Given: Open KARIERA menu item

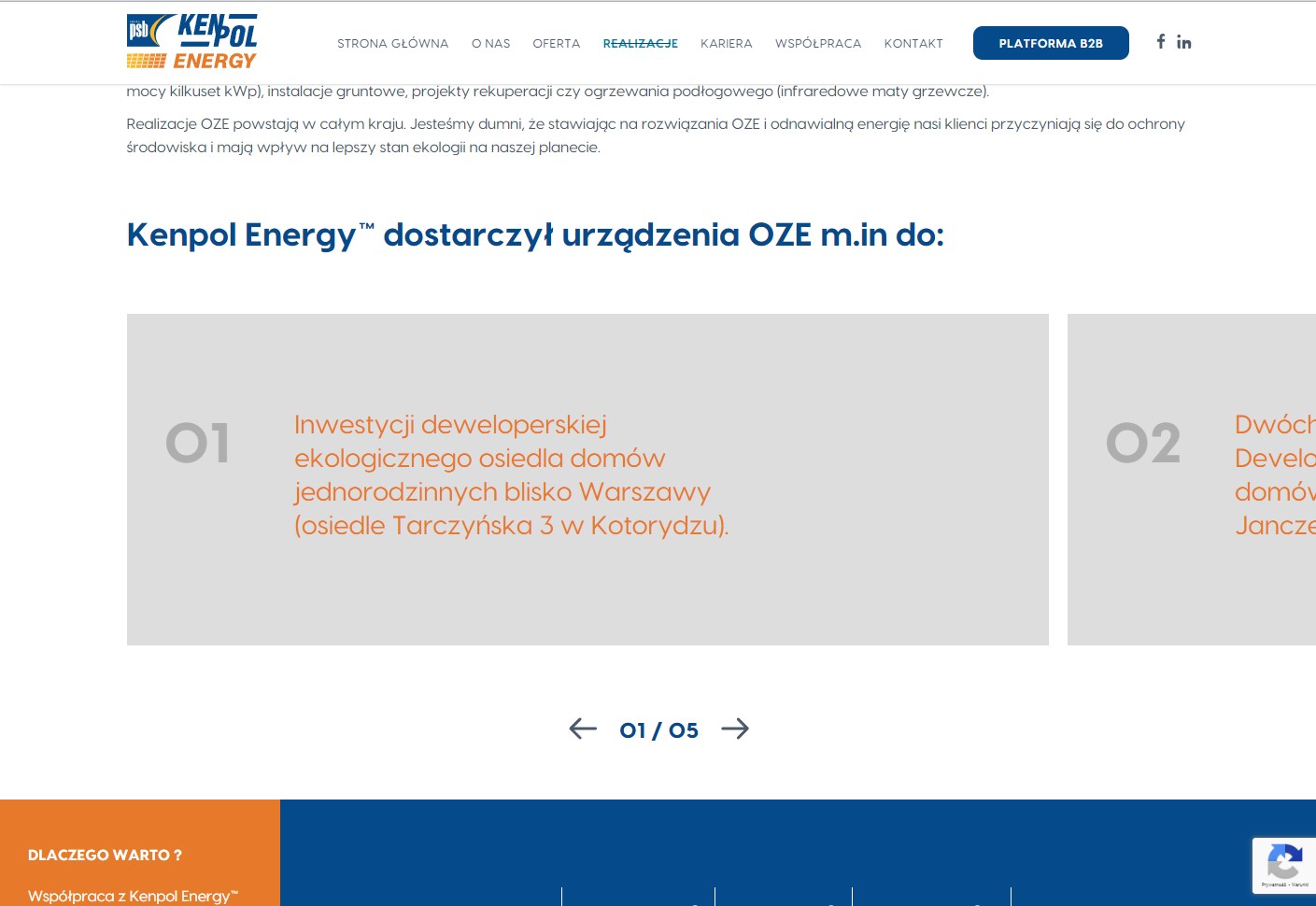Looking at the screenshot, I should (727, 44).
